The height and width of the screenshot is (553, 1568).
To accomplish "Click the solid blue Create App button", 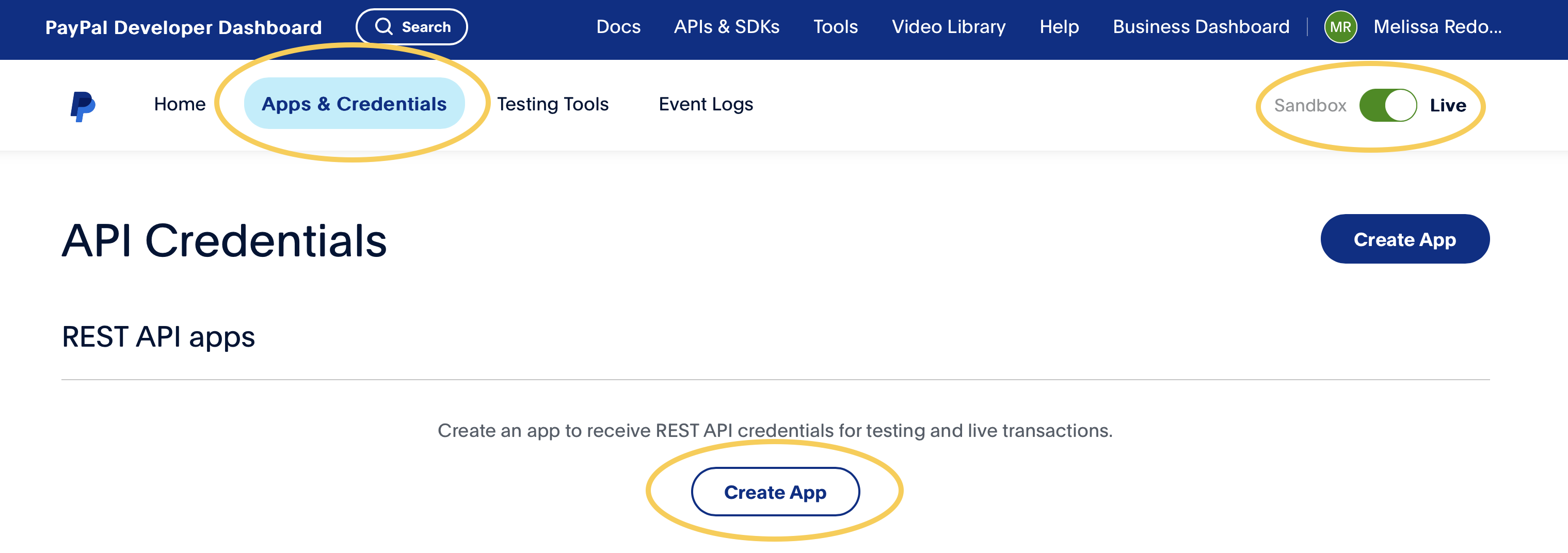I will [1404, 239].
